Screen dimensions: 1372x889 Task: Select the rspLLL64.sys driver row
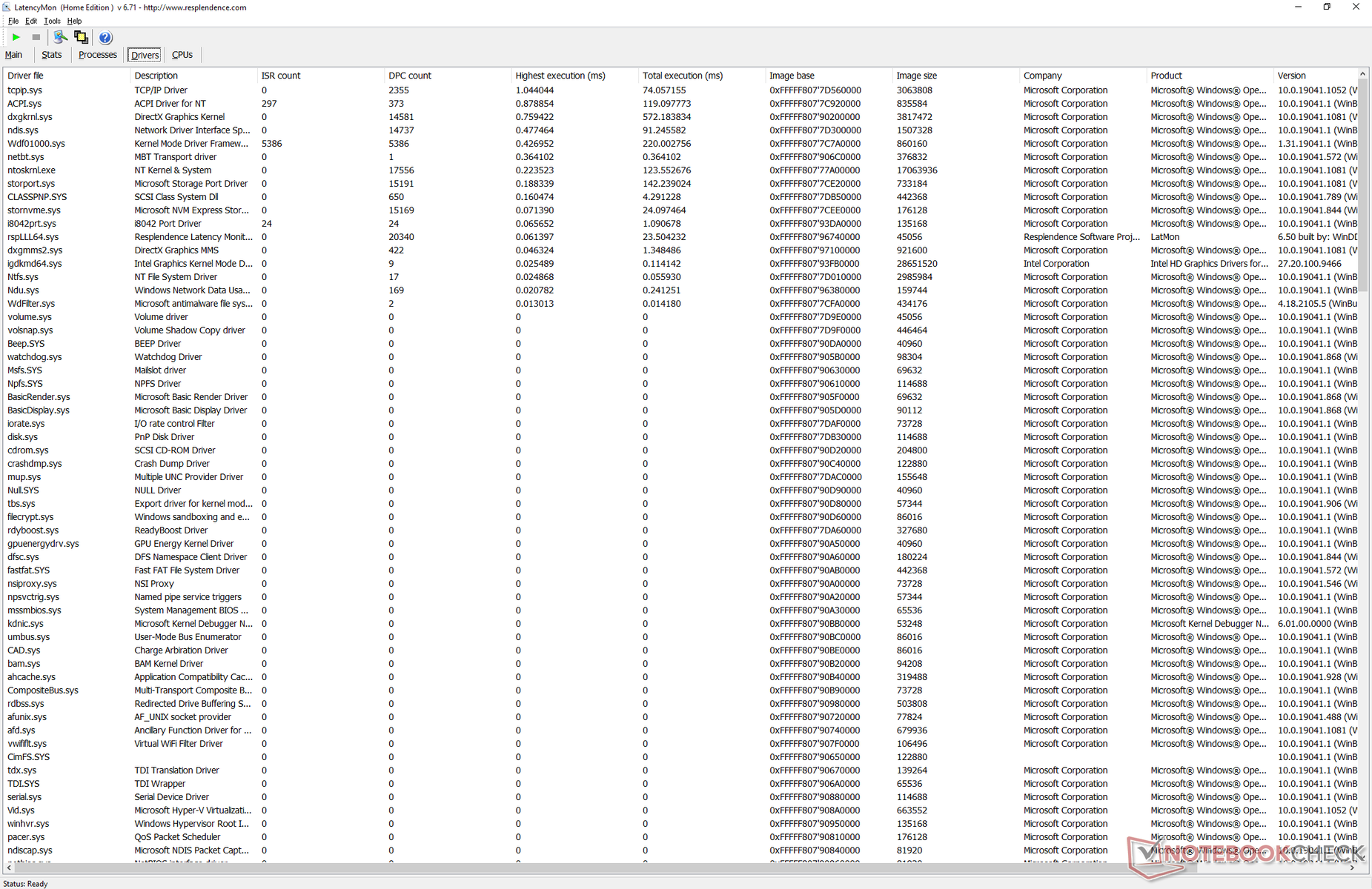tap(680, 237)
